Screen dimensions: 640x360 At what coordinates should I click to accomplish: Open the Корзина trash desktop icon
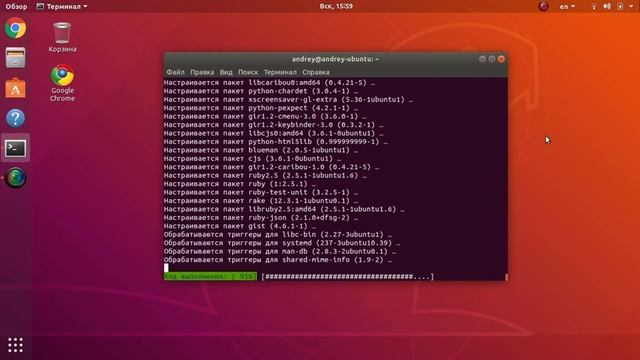click(x=62, y=37)
